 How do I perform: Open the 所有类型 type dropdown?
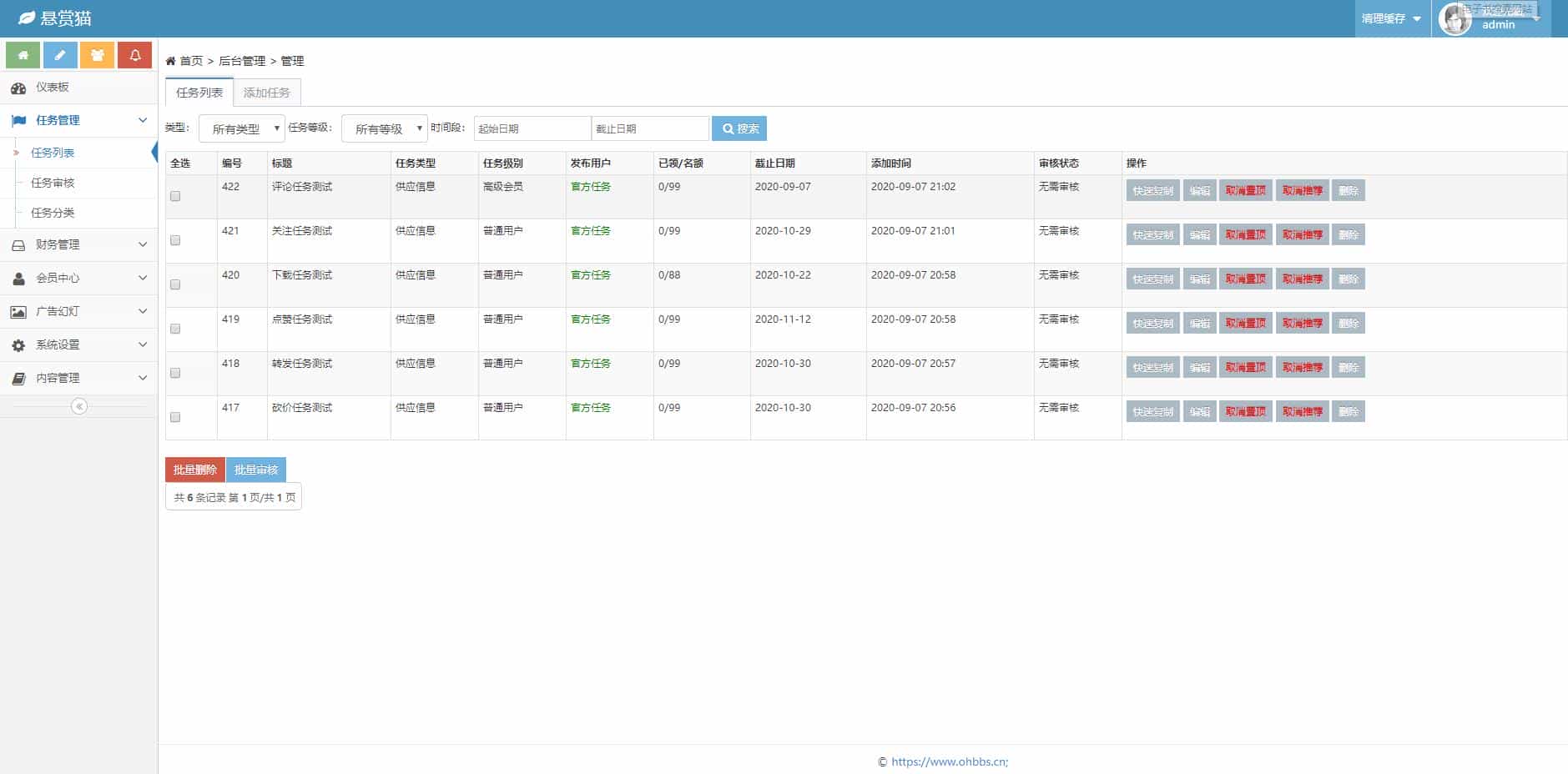tap(242, 128)
